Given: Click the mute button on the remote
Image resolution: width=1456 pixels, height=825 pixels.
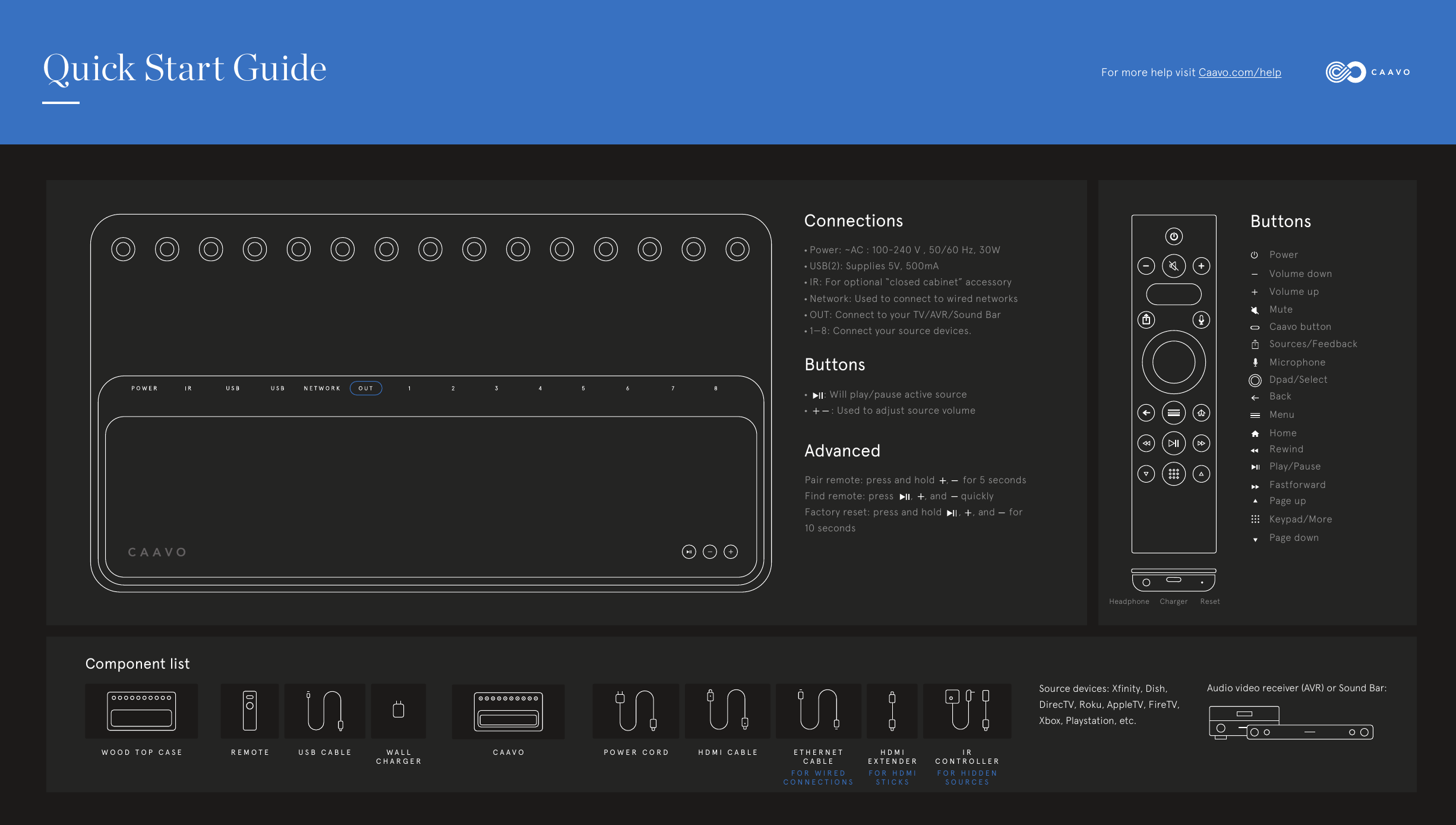Looking at the screenshot, I should (x=1173, y=266).
